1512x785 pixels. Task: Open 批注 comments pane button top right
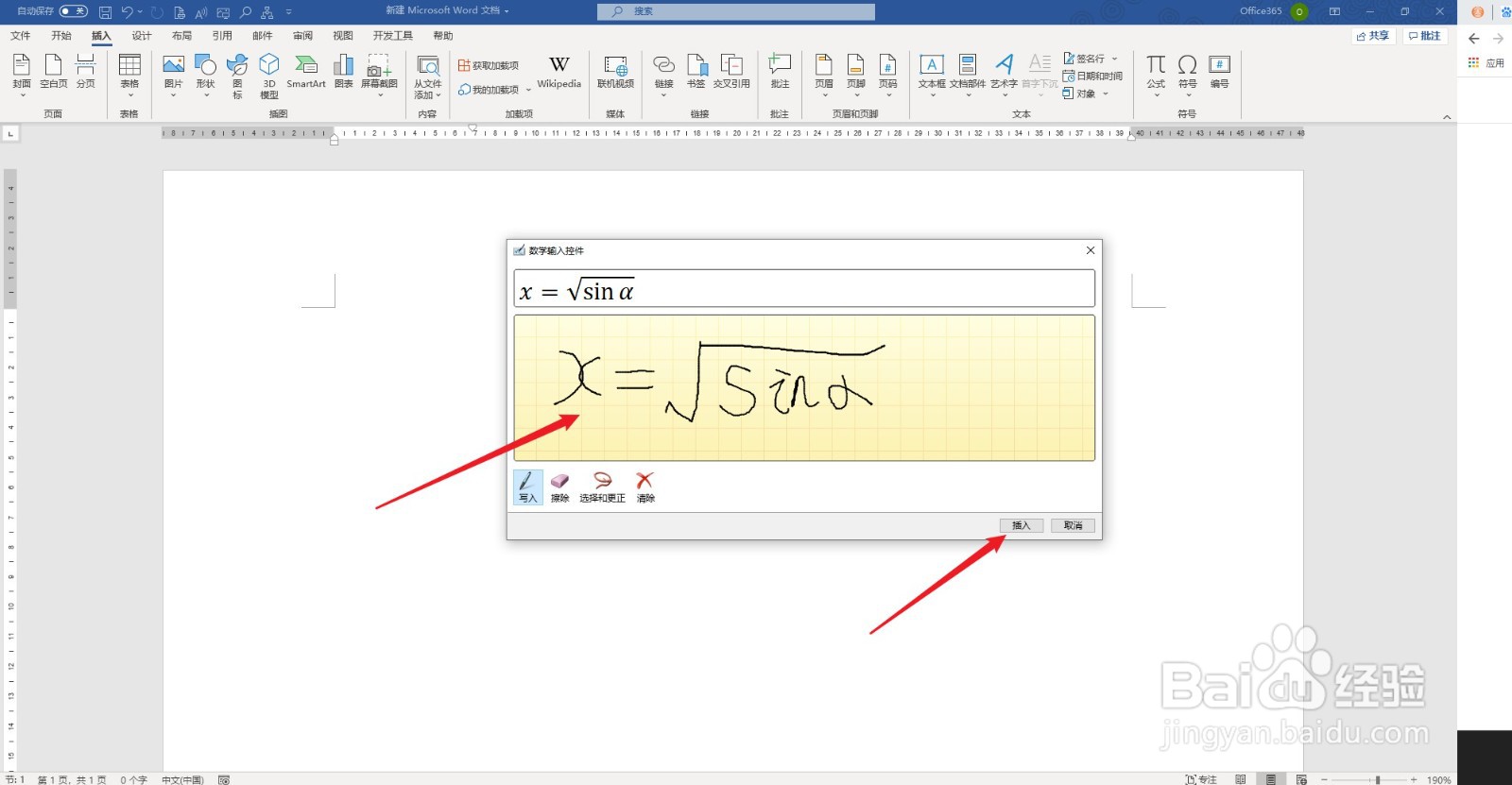1425,36
